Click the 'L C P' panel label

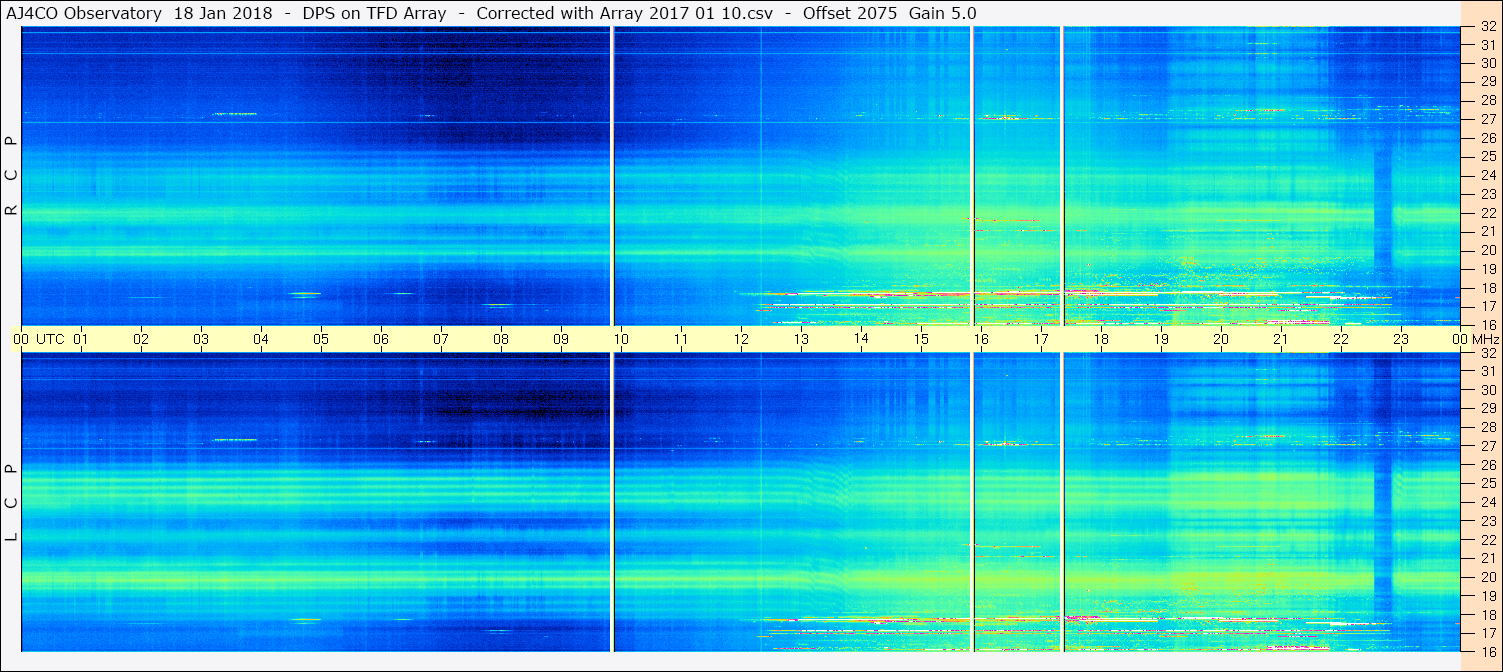11,503
